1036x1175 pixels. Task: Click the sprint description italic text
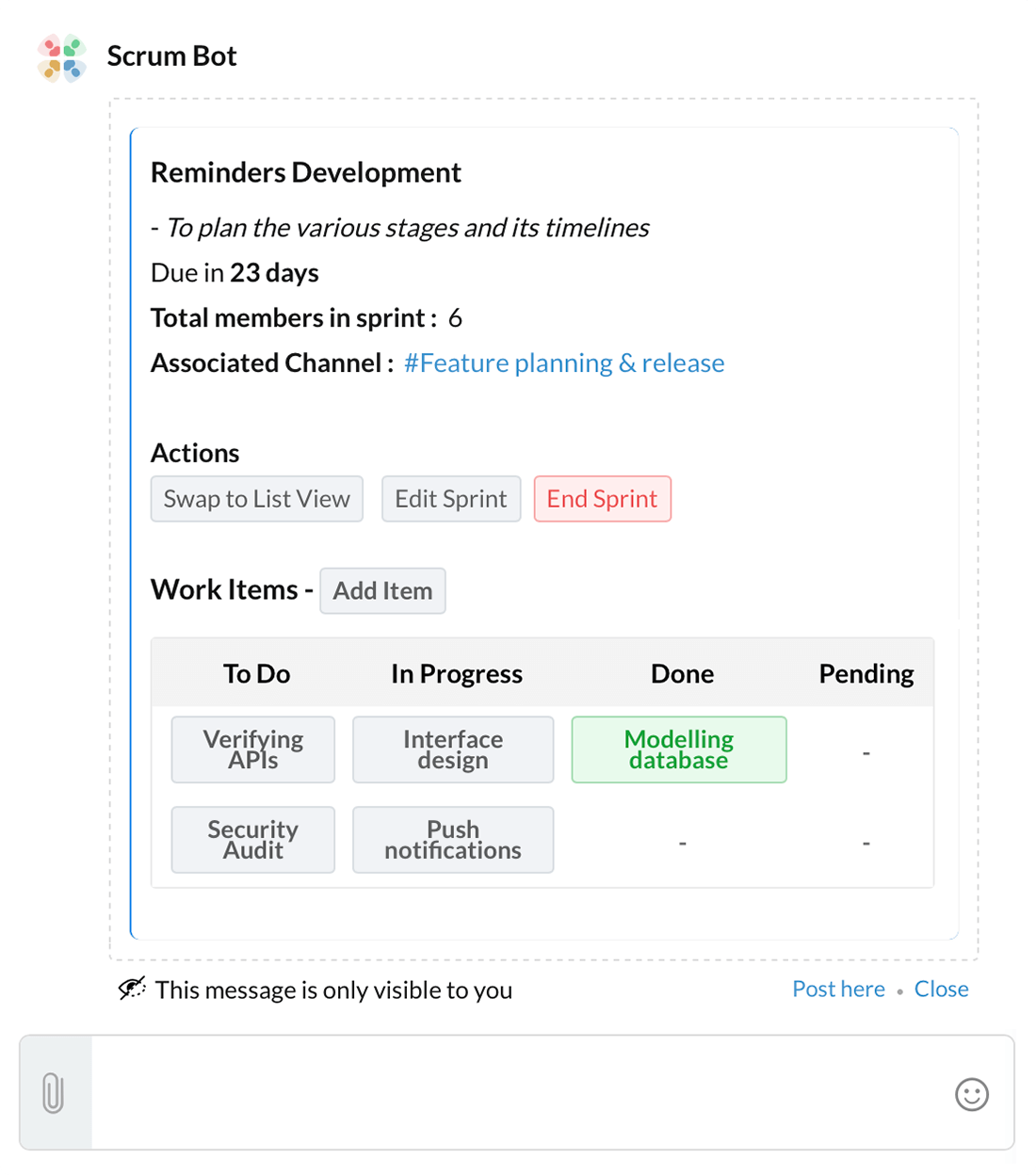(x=408, y=228)
